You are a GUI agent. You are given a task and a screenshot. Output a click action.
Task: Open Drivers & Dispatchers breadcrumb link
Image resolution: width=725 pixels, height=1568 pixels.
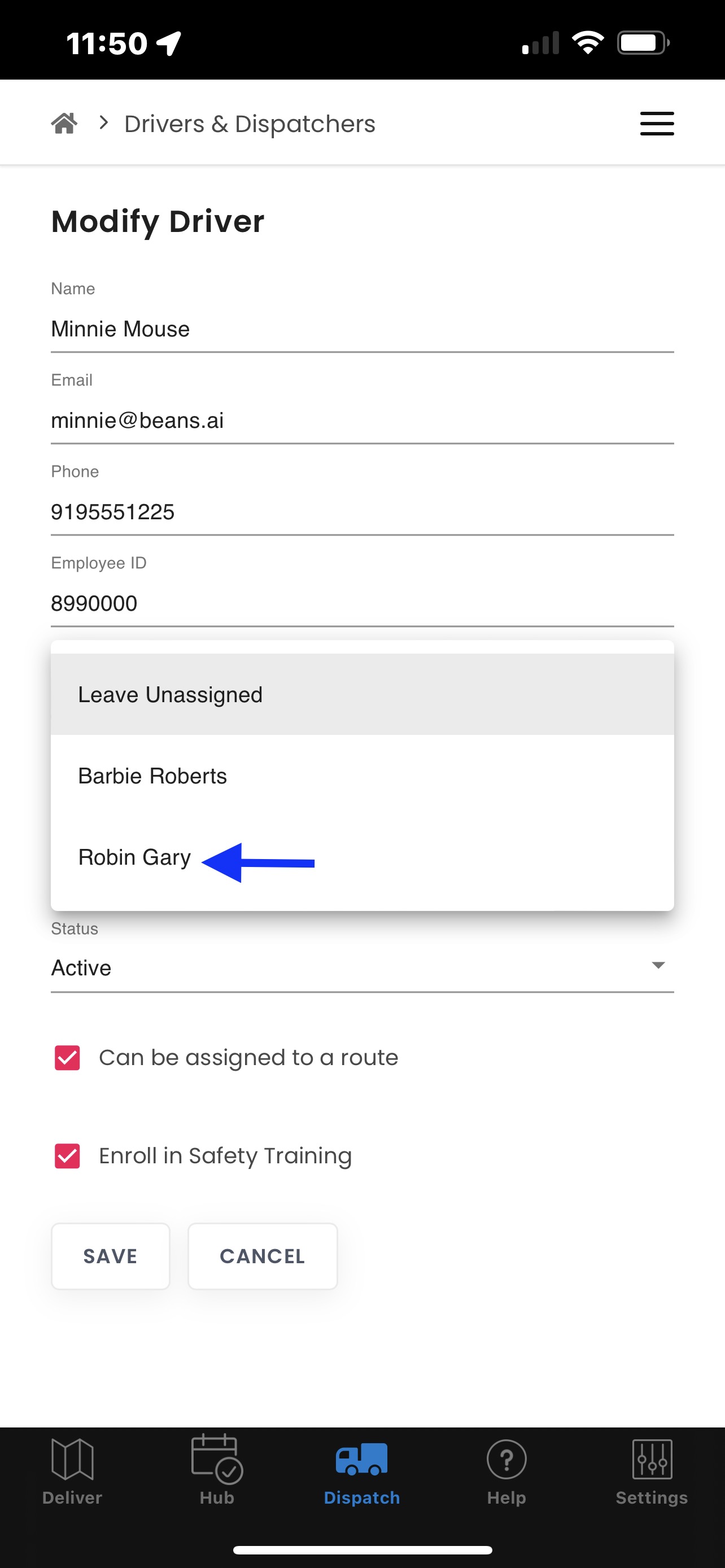click(250, 124)
